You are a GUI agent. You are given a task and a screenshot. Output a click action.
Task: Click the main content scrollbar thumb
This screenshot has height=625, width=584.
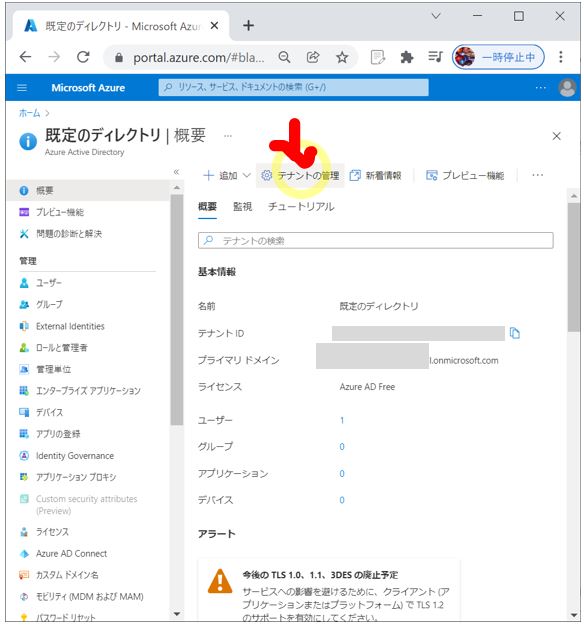pos(574,267)
